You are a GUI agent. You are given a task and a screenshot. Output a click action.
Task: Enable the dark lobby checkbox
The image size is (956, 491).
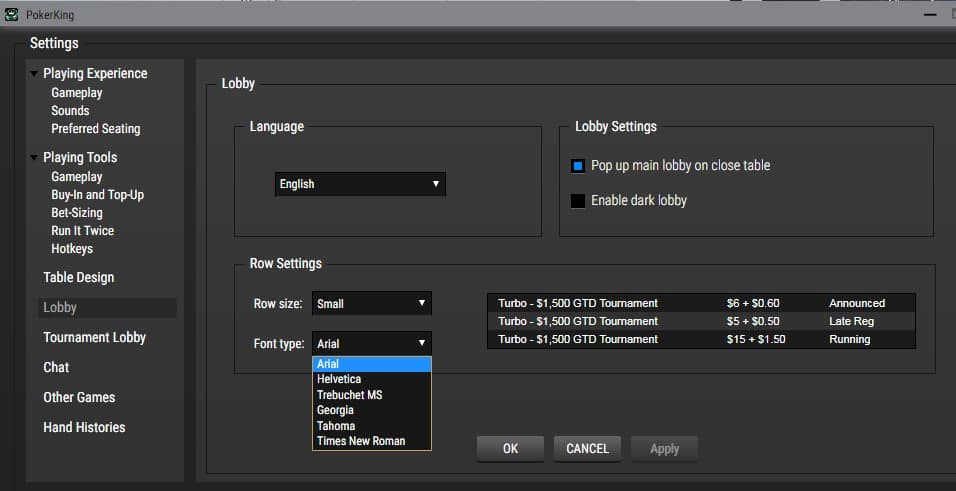(578, 201)
